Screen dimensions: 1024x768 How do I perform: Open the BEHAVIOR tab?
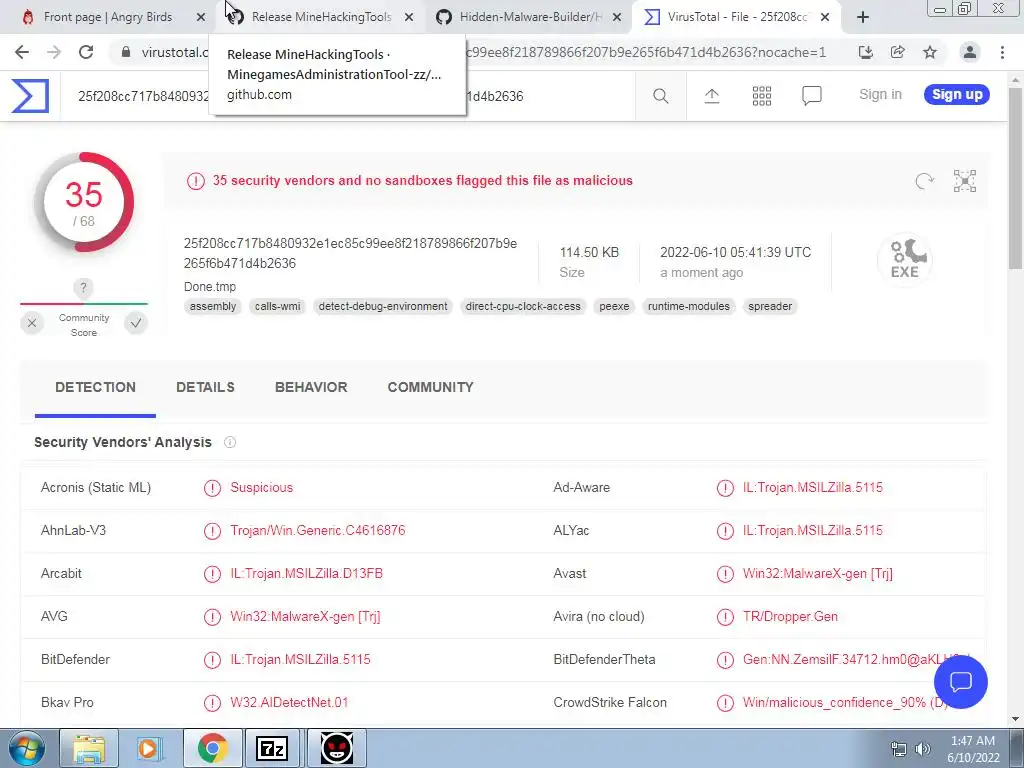(311, 387)
